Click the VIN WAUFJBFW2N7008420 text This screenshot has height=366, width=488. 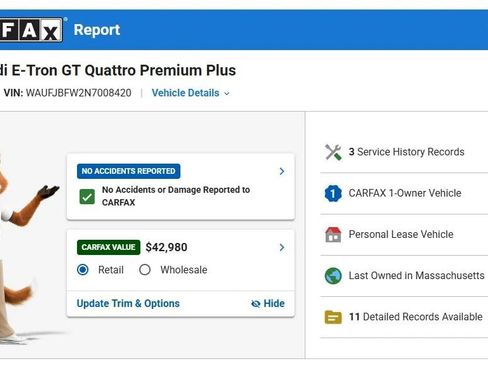[x=68, y=93]
